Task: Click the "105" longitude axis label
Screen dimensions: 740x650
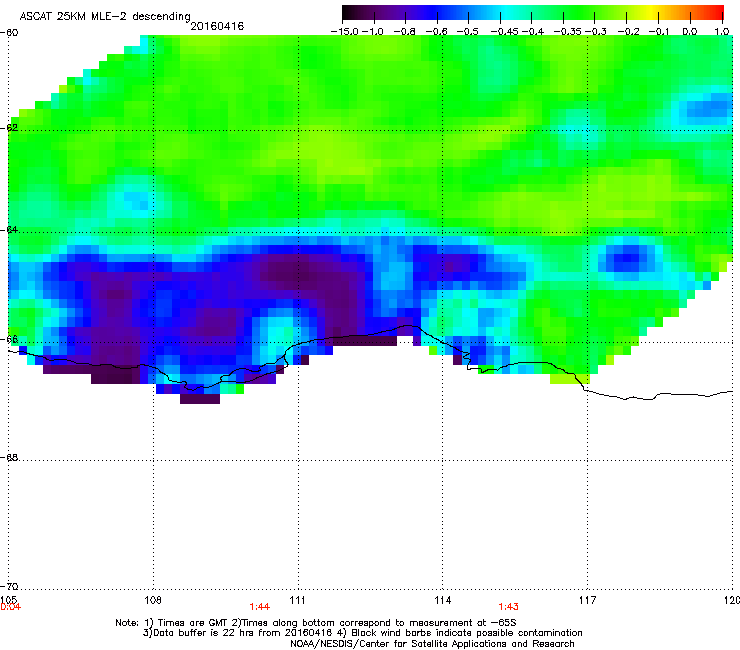Action: point(8,599)
